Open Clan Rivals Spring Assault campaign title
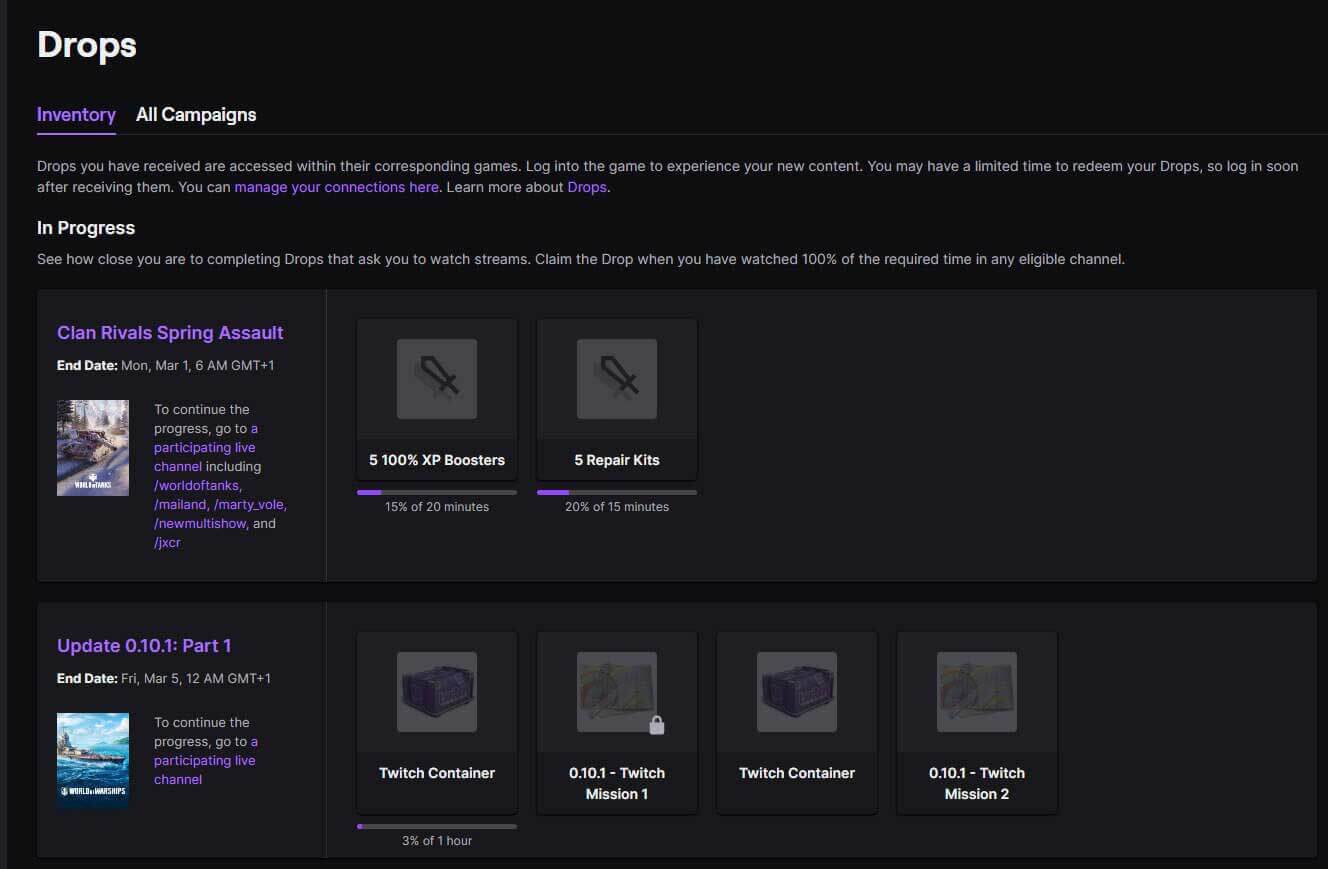The image size is (1328, 869). click(x=170, y=333)
